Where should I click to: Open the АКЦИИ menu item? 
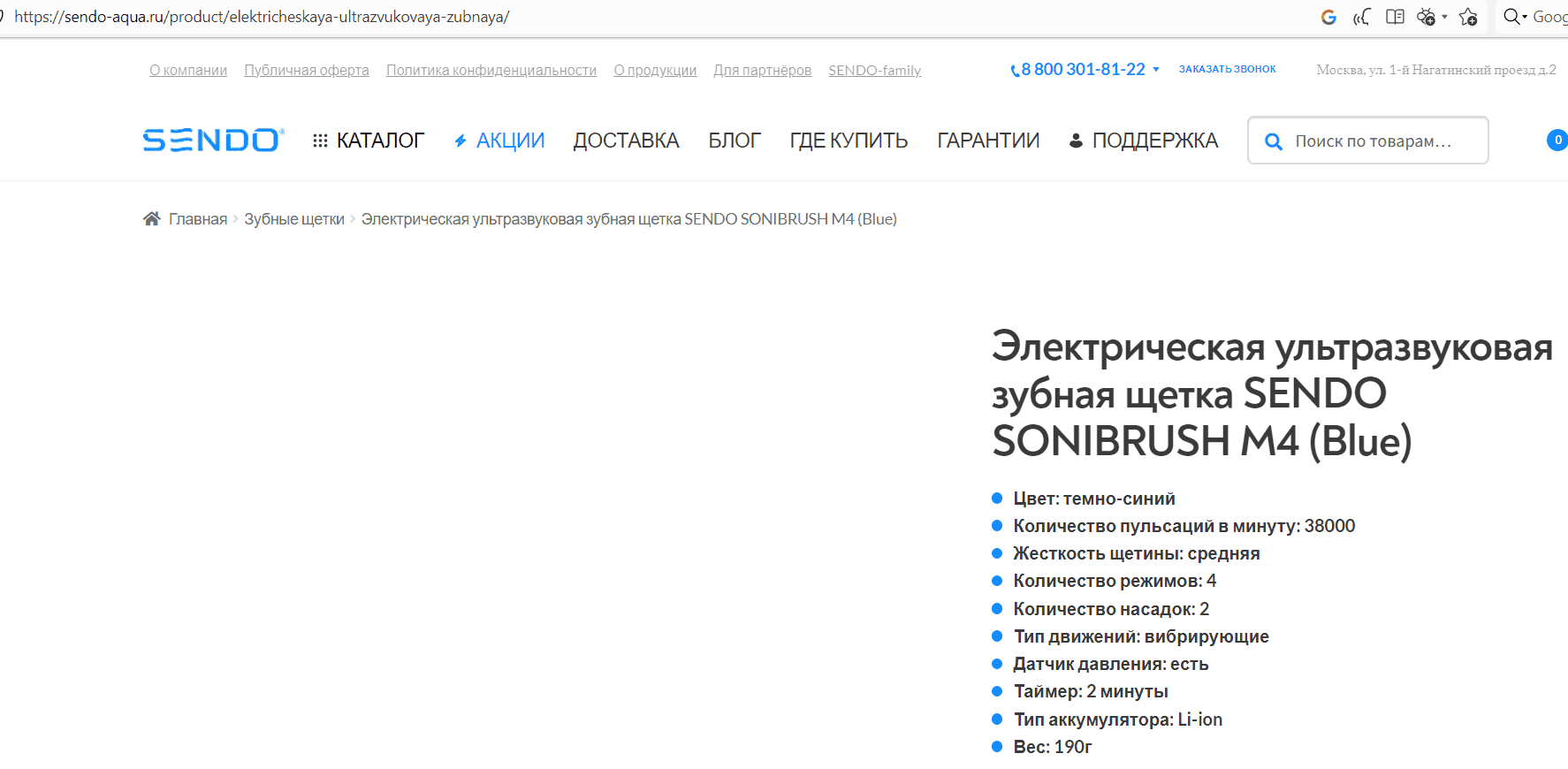click(510, 141)
